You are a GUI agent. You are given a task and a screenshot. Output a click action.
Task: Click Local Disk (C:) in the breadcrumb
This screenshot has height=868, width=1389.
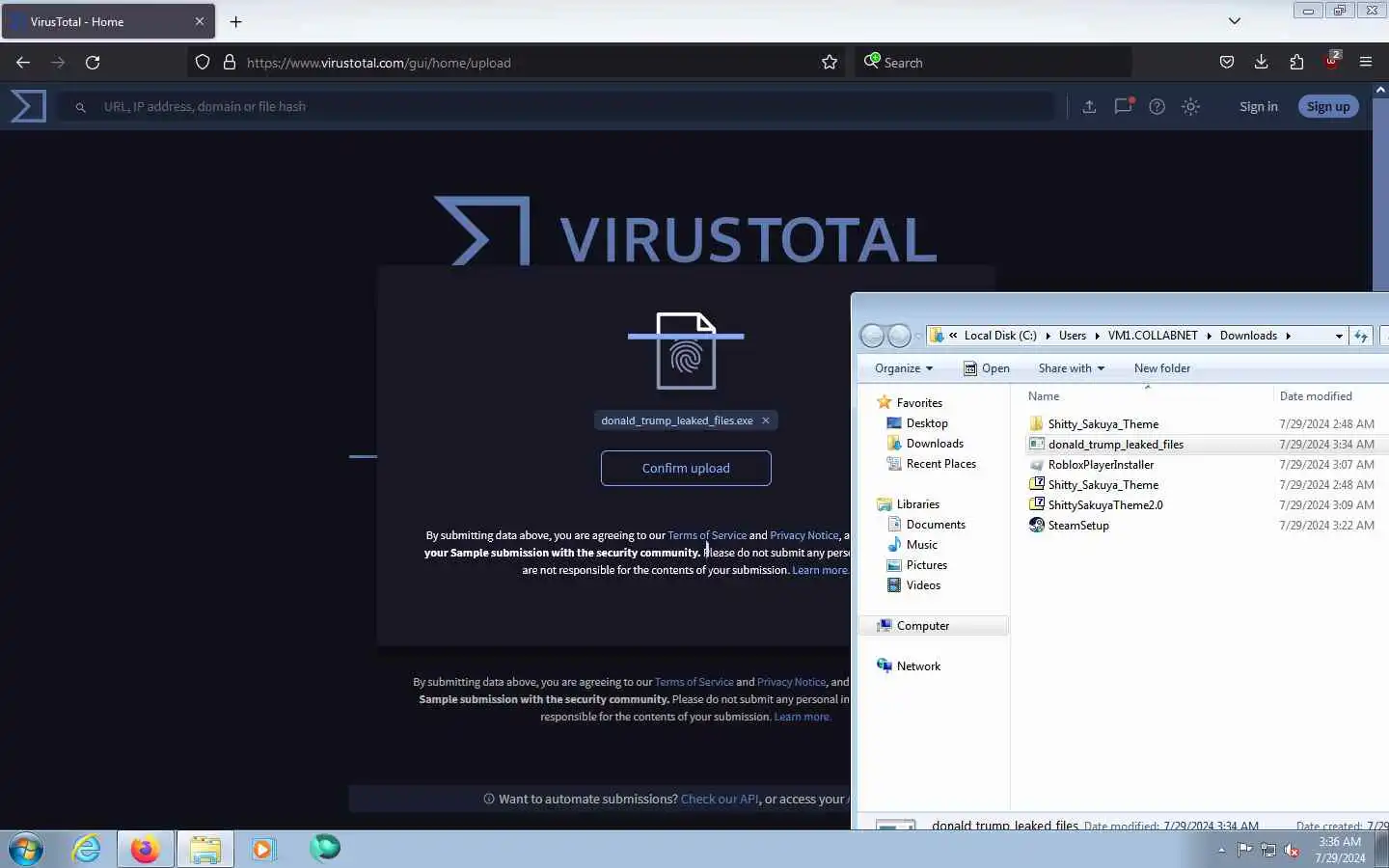1000,336
